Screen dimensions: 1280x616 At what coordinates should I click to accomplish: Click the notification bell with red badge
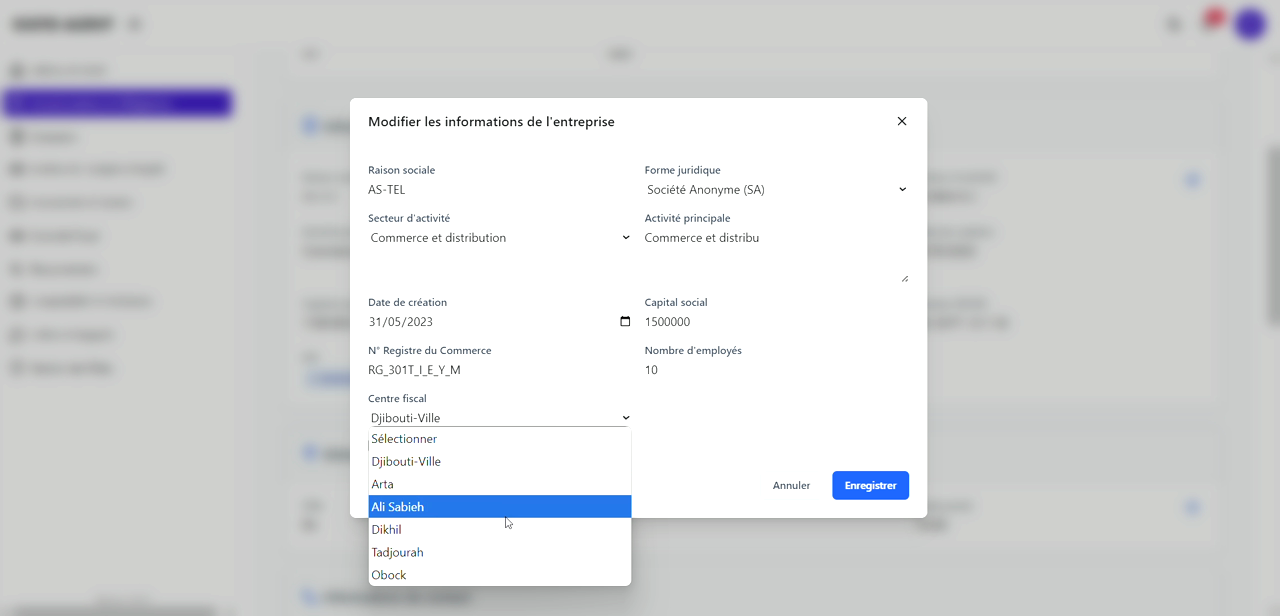[x=1209, y=23]
